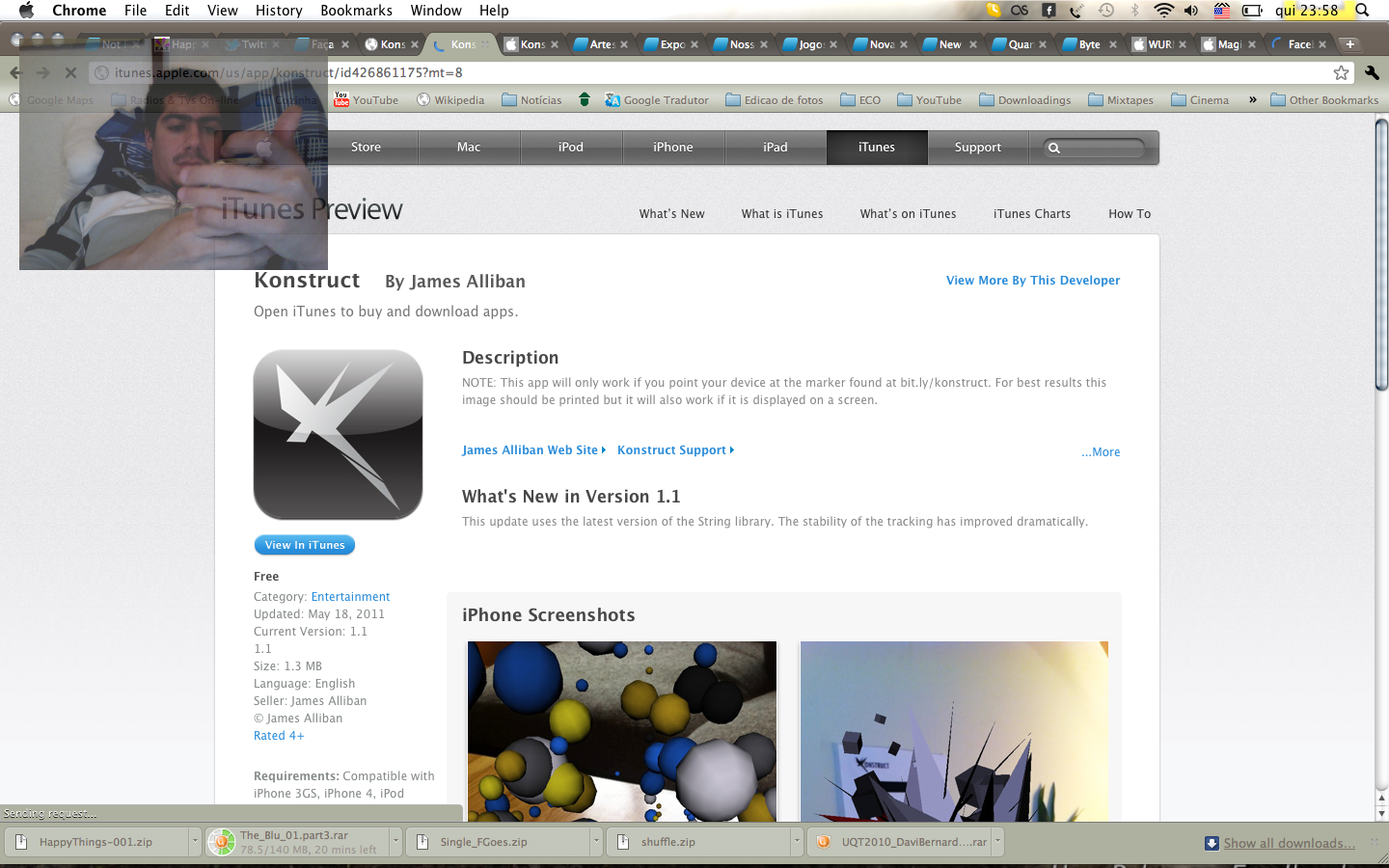
Task: Open the Mixtapes bookmarks folder
Action: (1121, 100)
